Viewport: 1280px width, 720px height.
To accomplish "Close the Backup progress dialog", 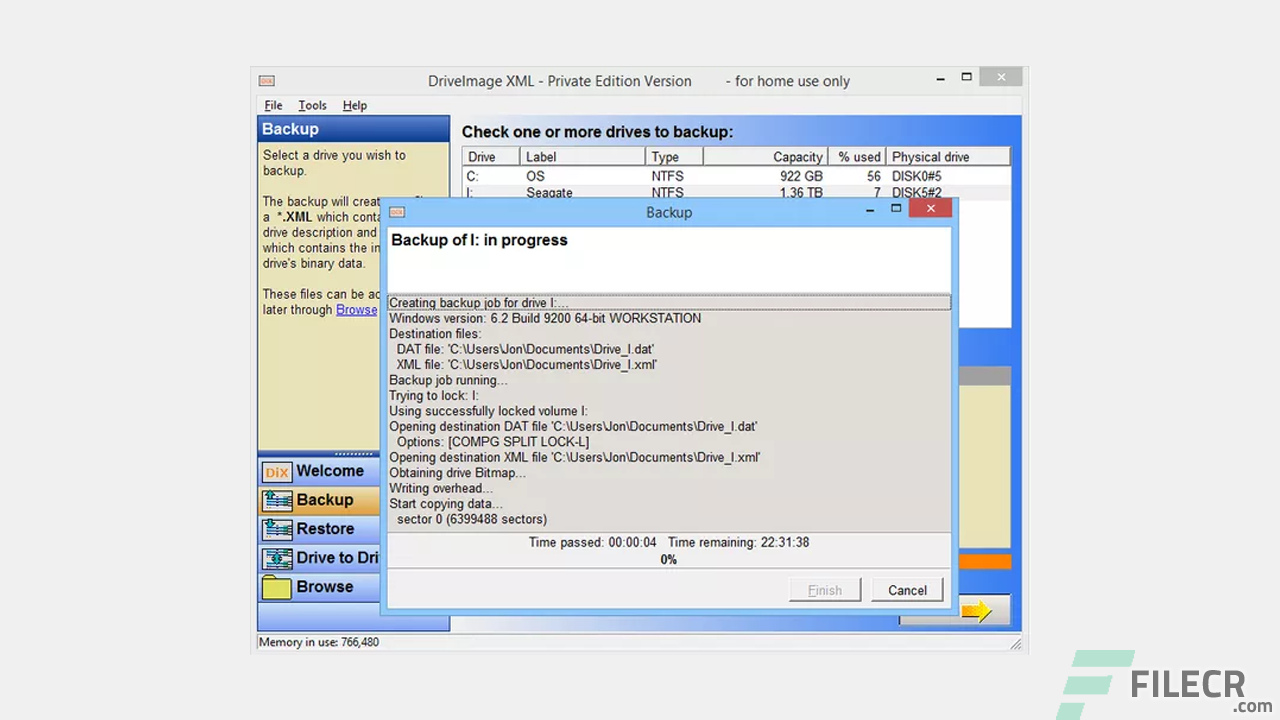I will point(930,209).
